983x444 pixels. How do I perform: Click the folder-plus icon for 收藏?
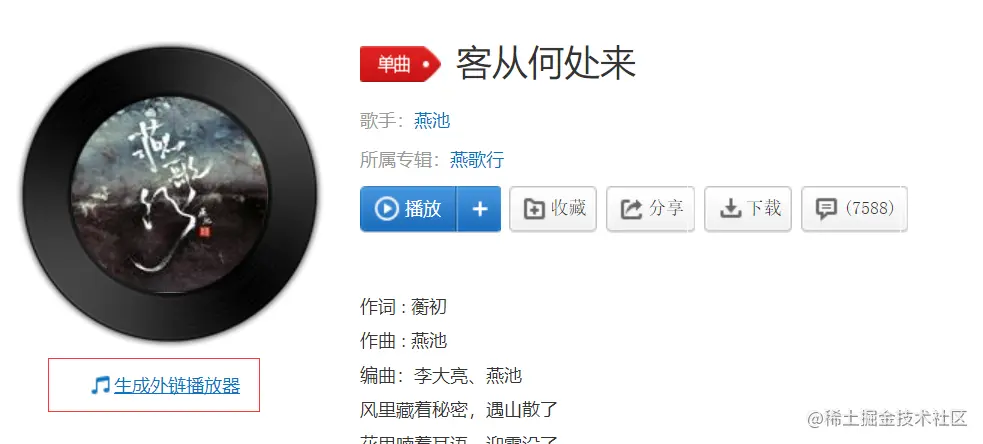point(534,209)
